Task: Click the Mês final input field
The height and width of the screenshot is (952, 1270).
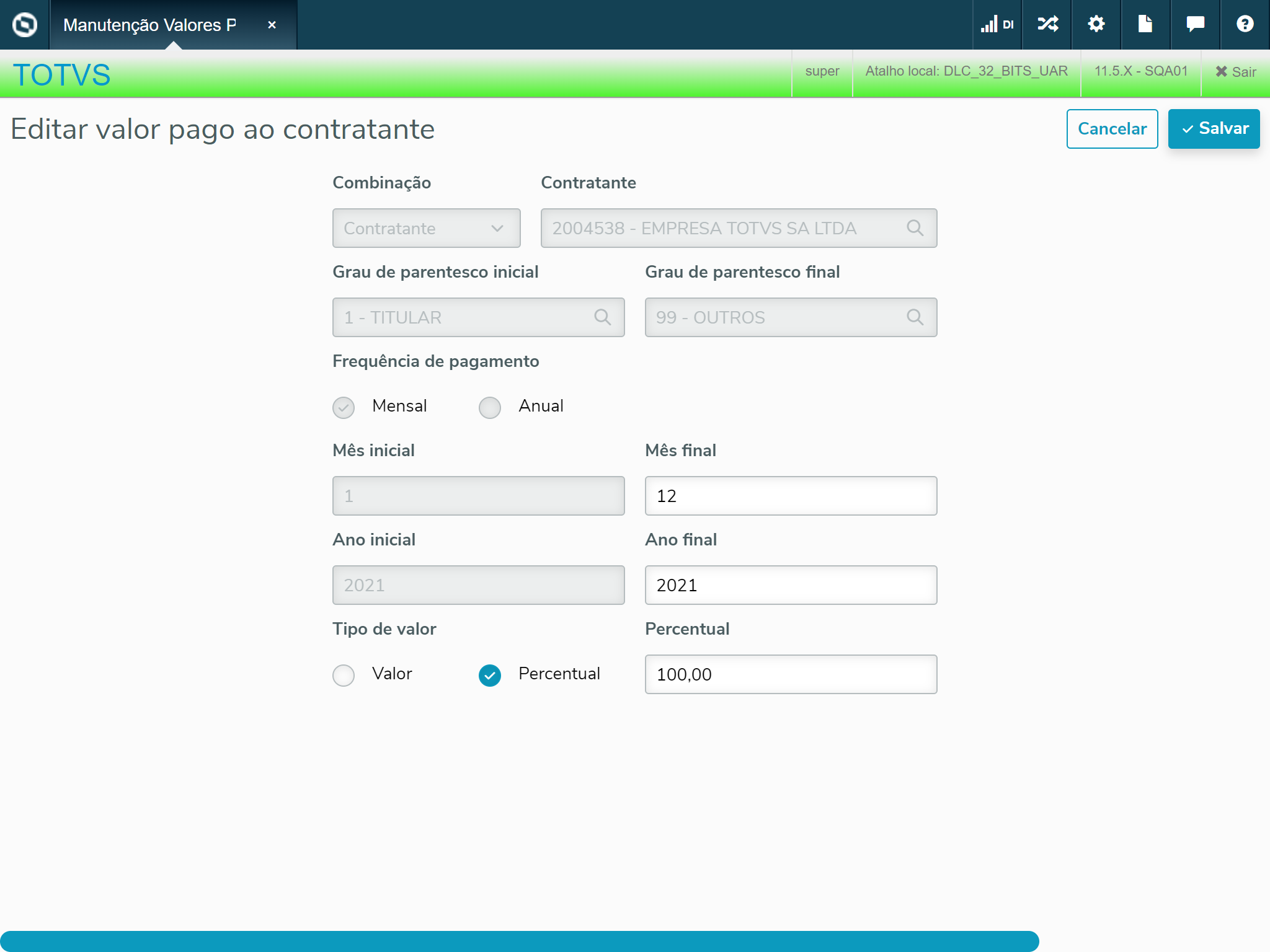Action: click(x=791, y=496)
